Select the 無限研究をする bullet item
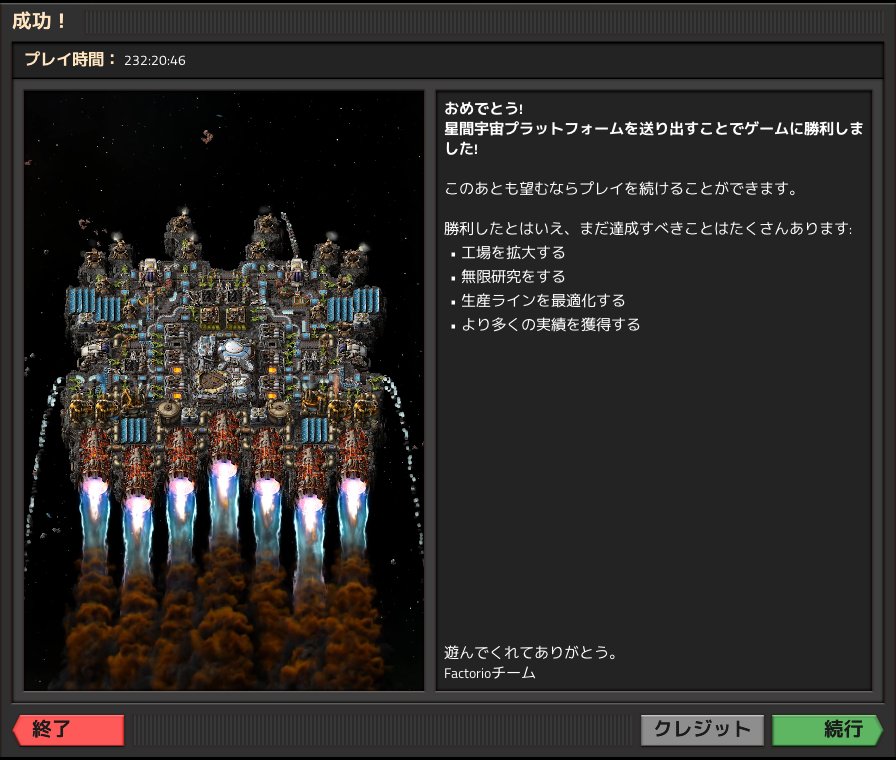 (x=513, y=277)
